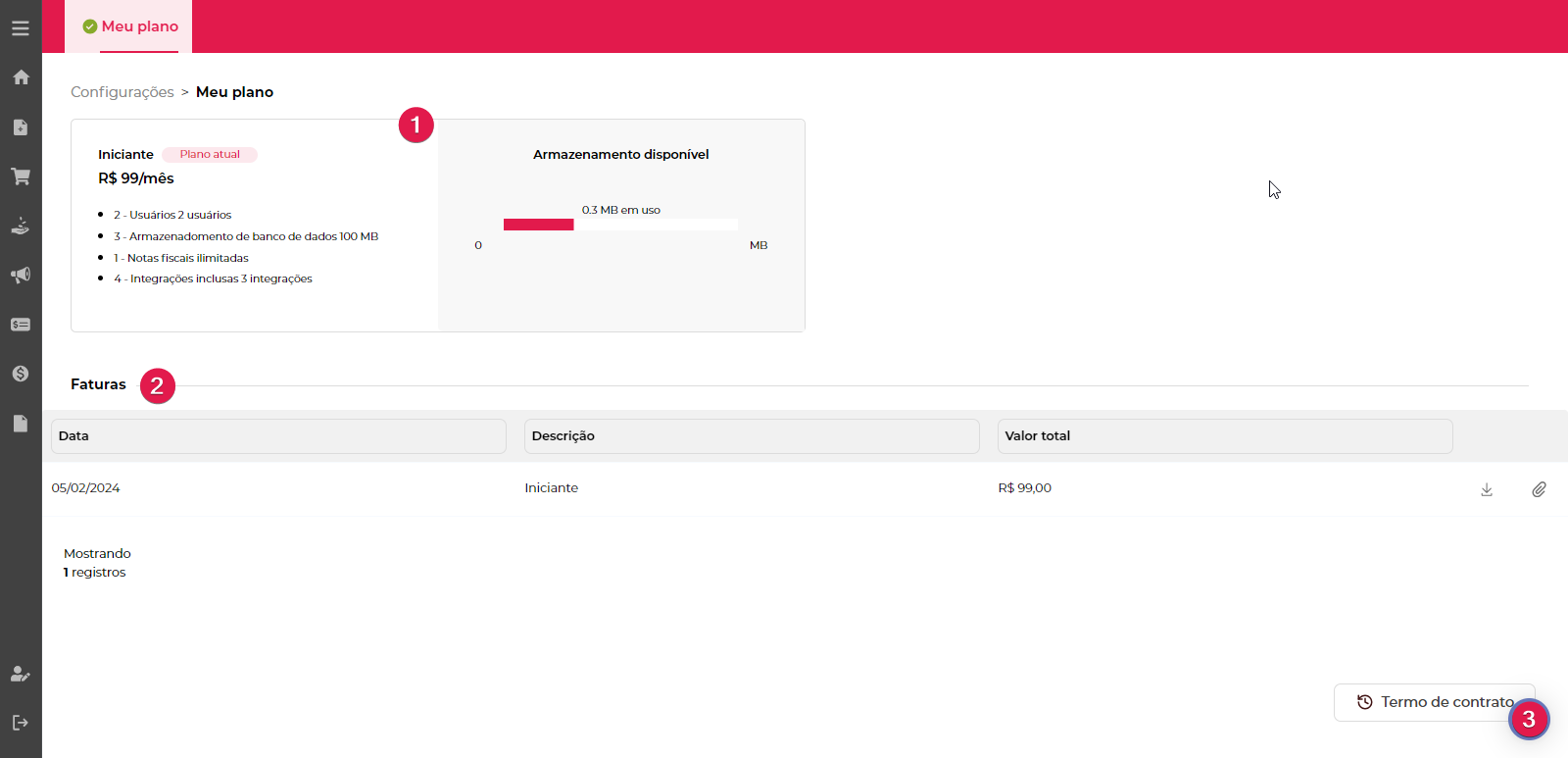Open the megaphone marketing icon
Image resolution: width=1568 pixels, height=758 pixels.
pyautogui.click(x=21, y=276)
